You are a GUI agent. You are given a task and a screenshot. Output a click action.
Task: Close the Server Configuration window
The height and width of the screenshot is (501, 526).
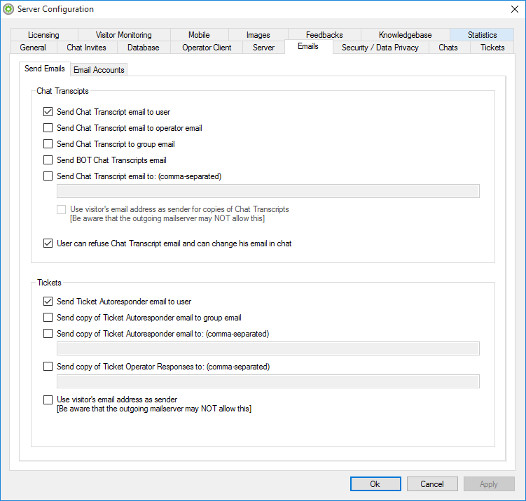coord(514,9)
